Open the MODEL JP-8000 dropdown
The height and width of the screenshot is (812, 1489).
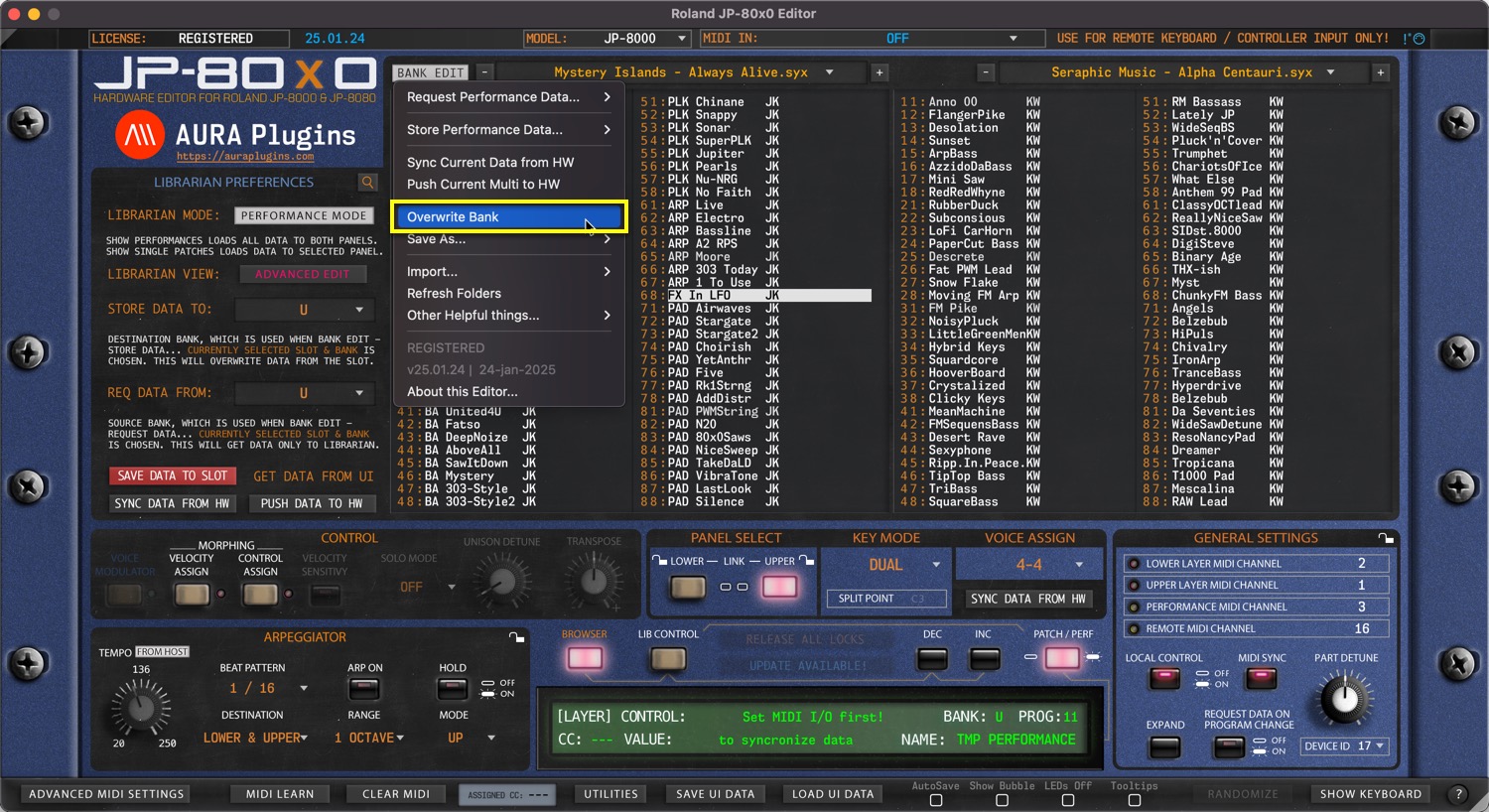[608, 39]
